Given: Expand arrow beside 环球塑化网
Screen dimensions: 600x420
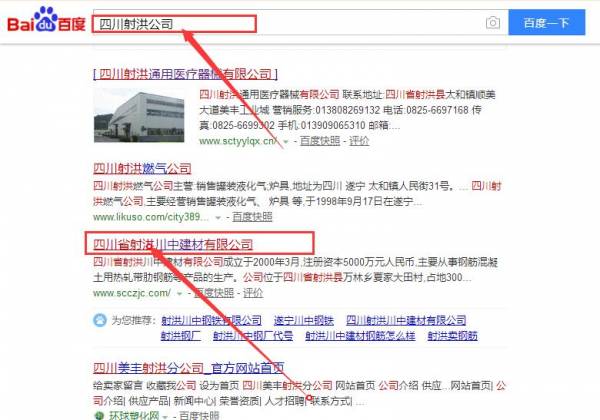Looking at the screenshot, I should click(x=165, y=416).
